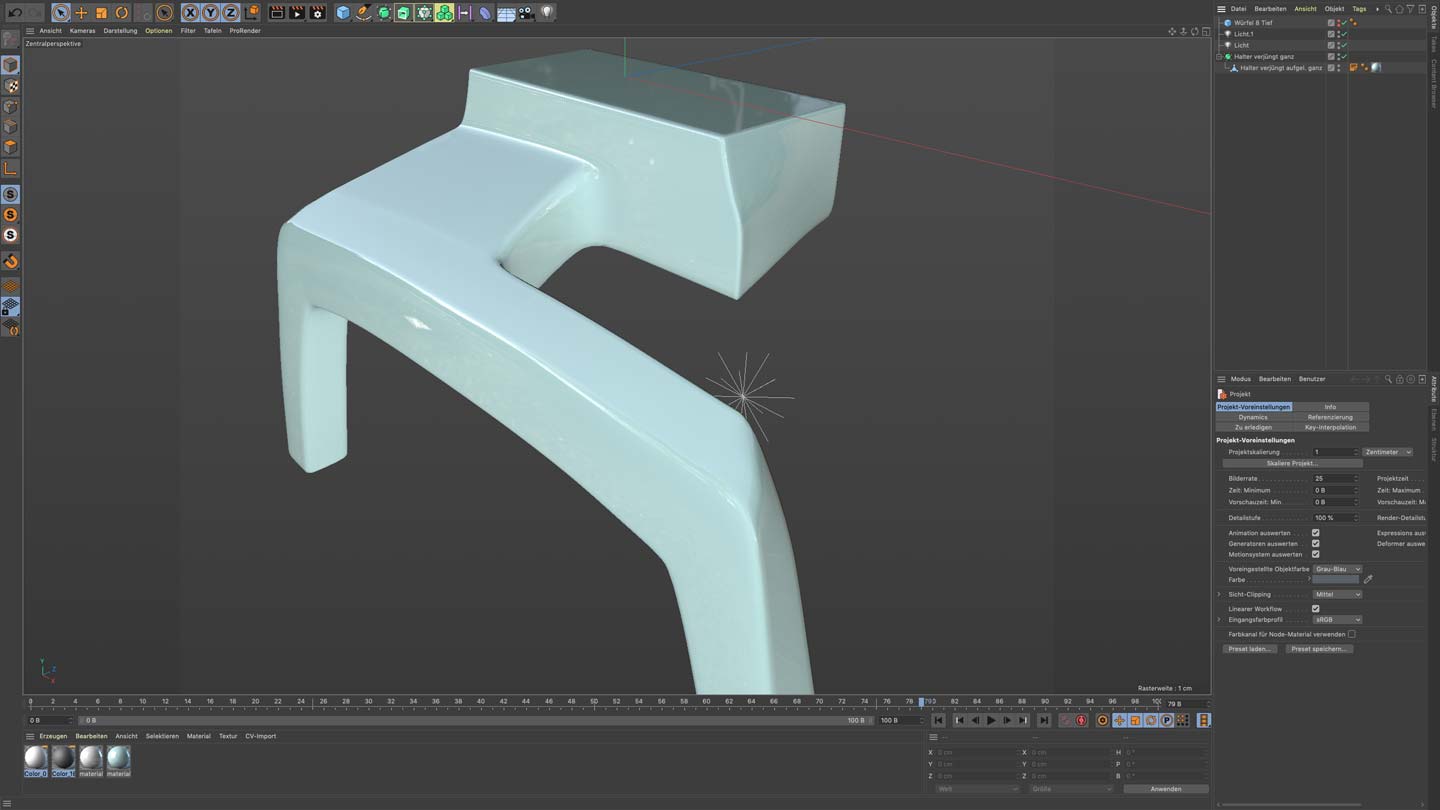This screenshot has width=1440, height=810.
Task: Activate the Move tool in top toolbar
Action: tap(81, 13)
